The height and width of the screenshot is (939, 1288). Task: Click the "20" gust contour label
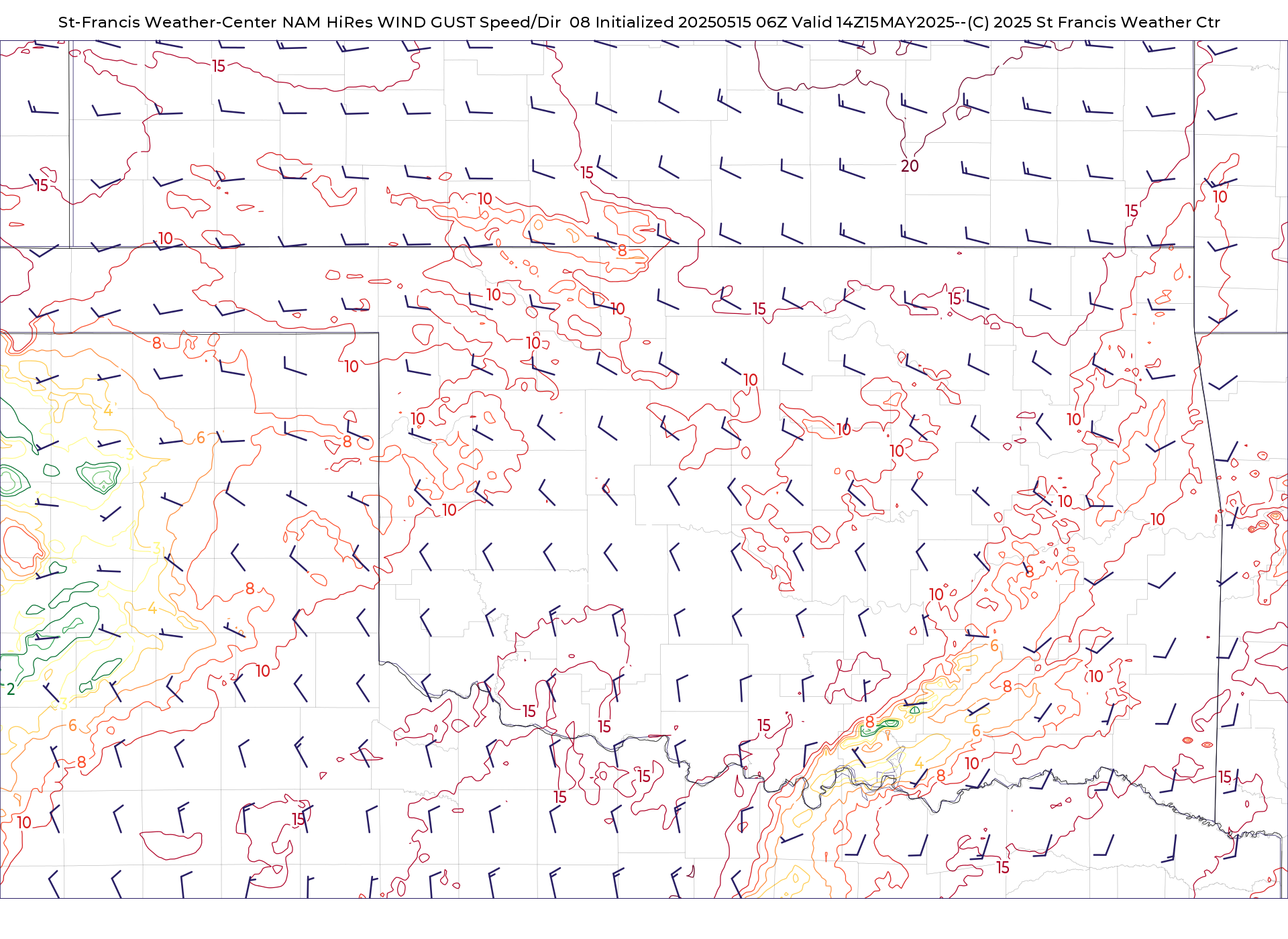[x=910, y=166]
